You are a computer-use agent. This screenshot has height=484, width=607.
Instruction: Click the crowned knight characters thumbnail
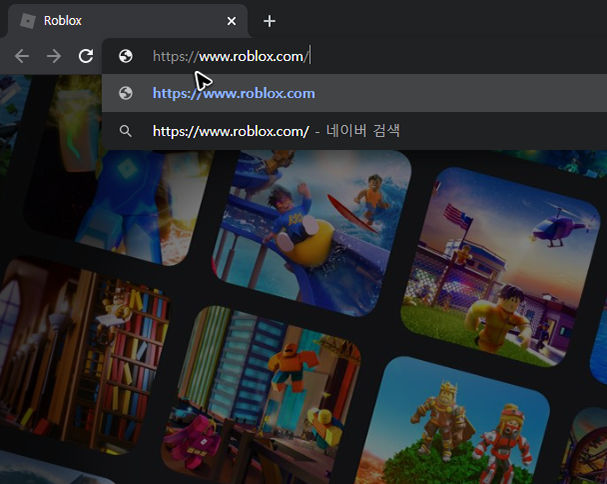coord(451,422)
